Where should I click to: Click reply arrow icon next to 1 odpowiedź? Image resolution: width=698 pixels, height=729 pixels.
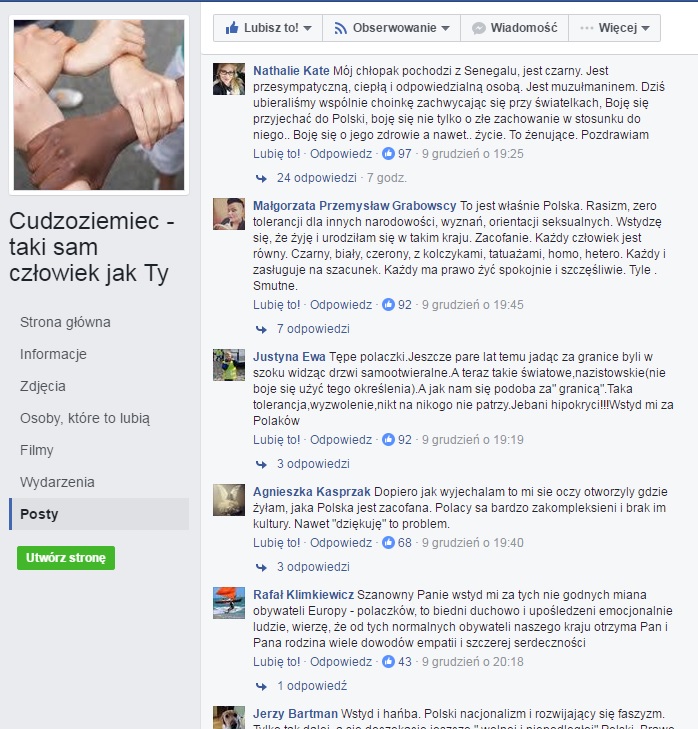[261, 686]
